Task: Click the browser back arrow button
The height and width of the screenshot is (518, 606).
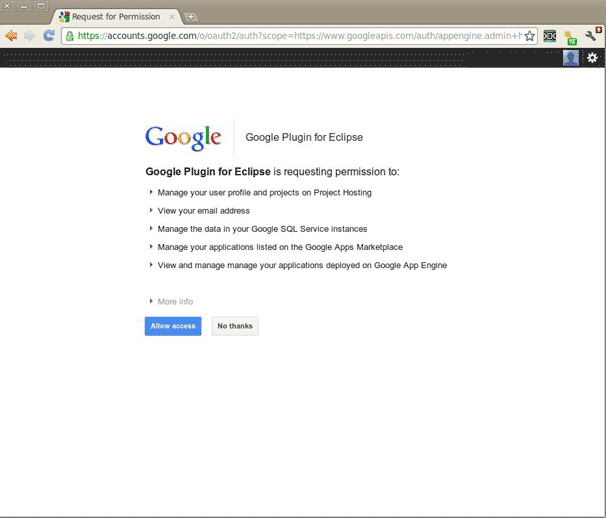Action: pos(11,35)
